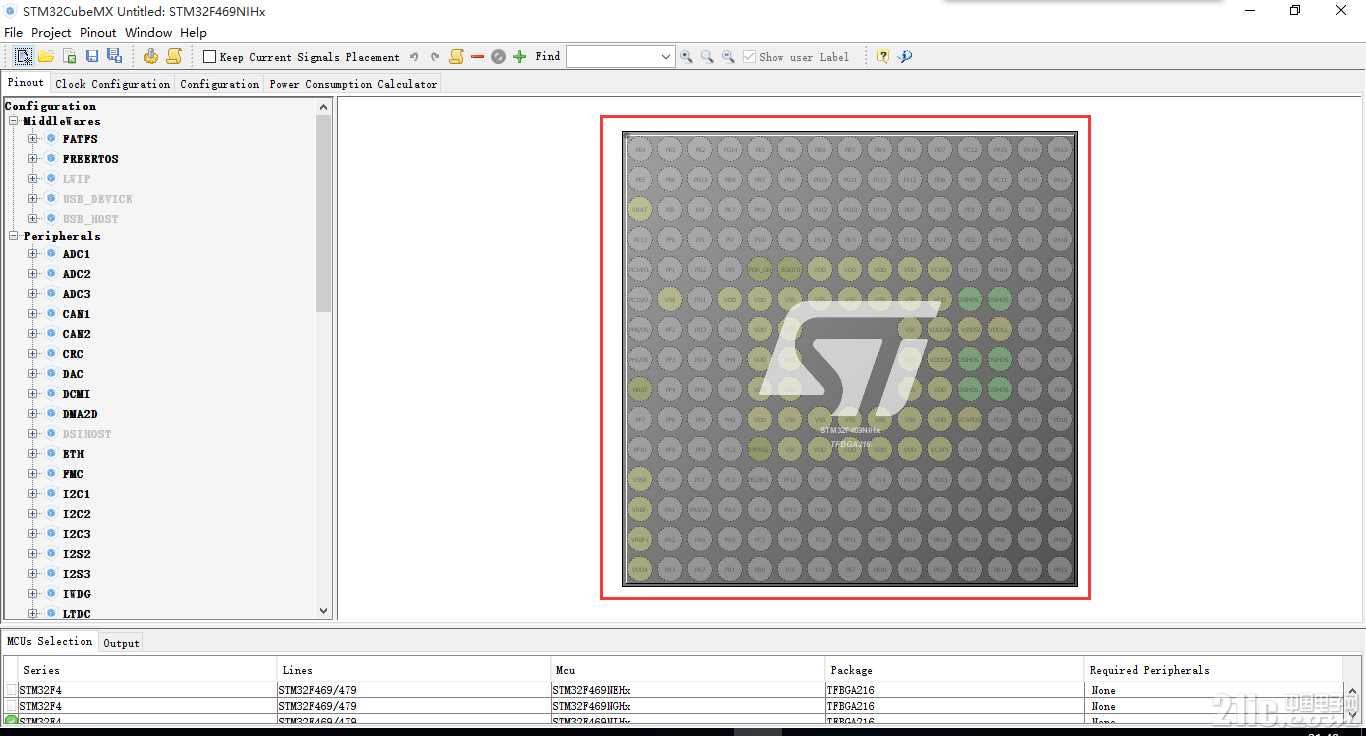Click the cube icon next to FATFS
The height and width of the screenshot is (736, 1366).
[x=51, y=139]
